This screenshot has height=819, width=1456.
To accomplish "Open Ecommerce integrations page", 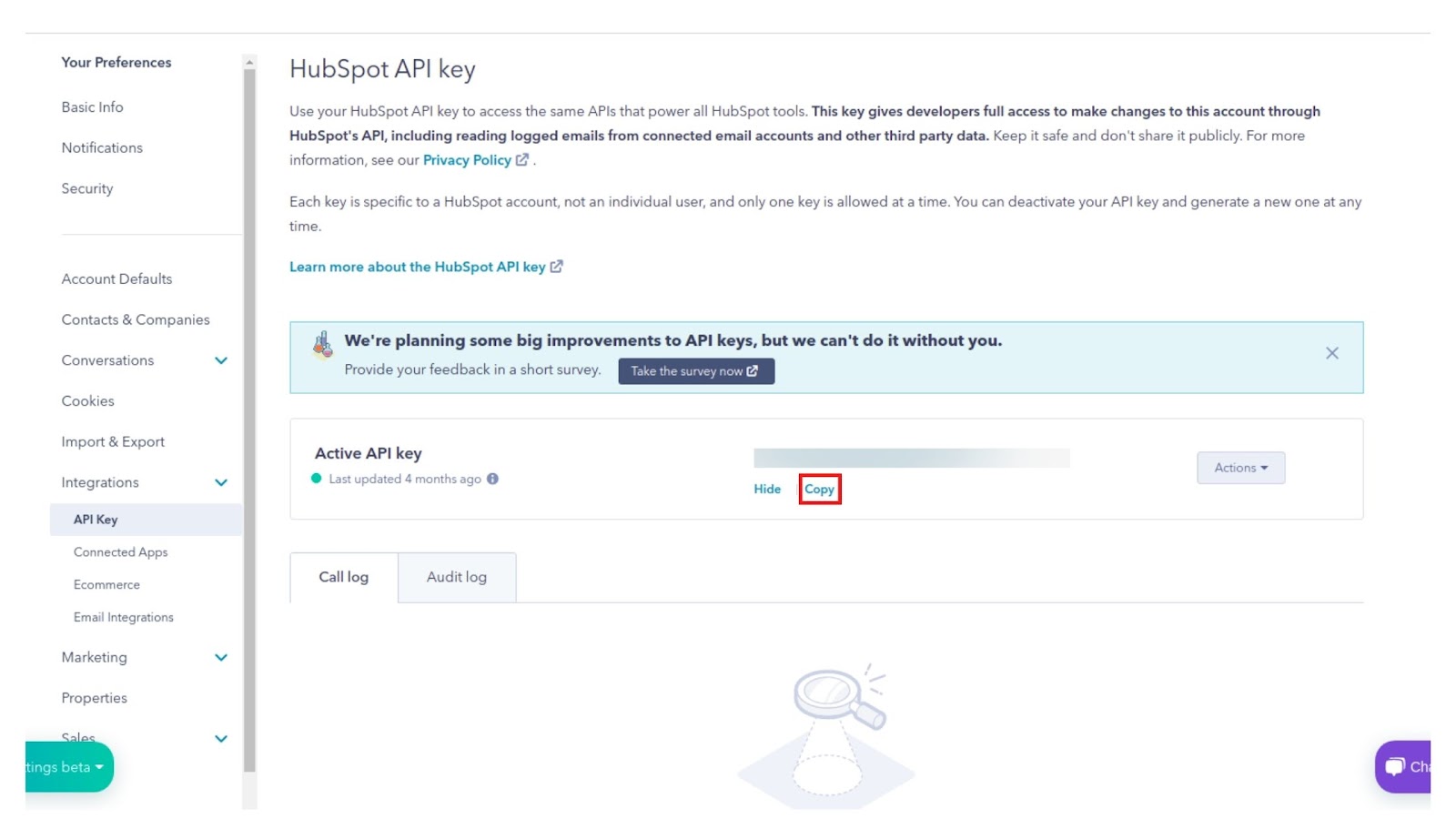I will coord(106,585).
